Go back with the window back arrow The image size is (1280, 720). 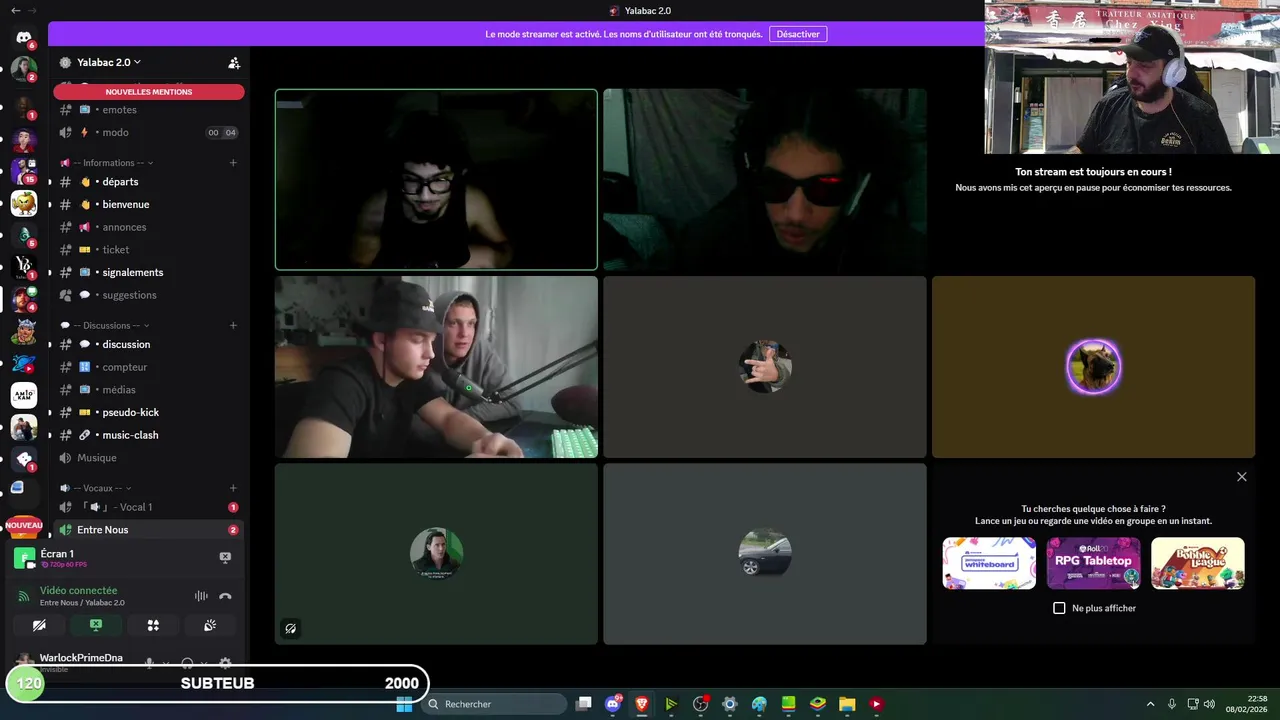[x=15, y=10]
